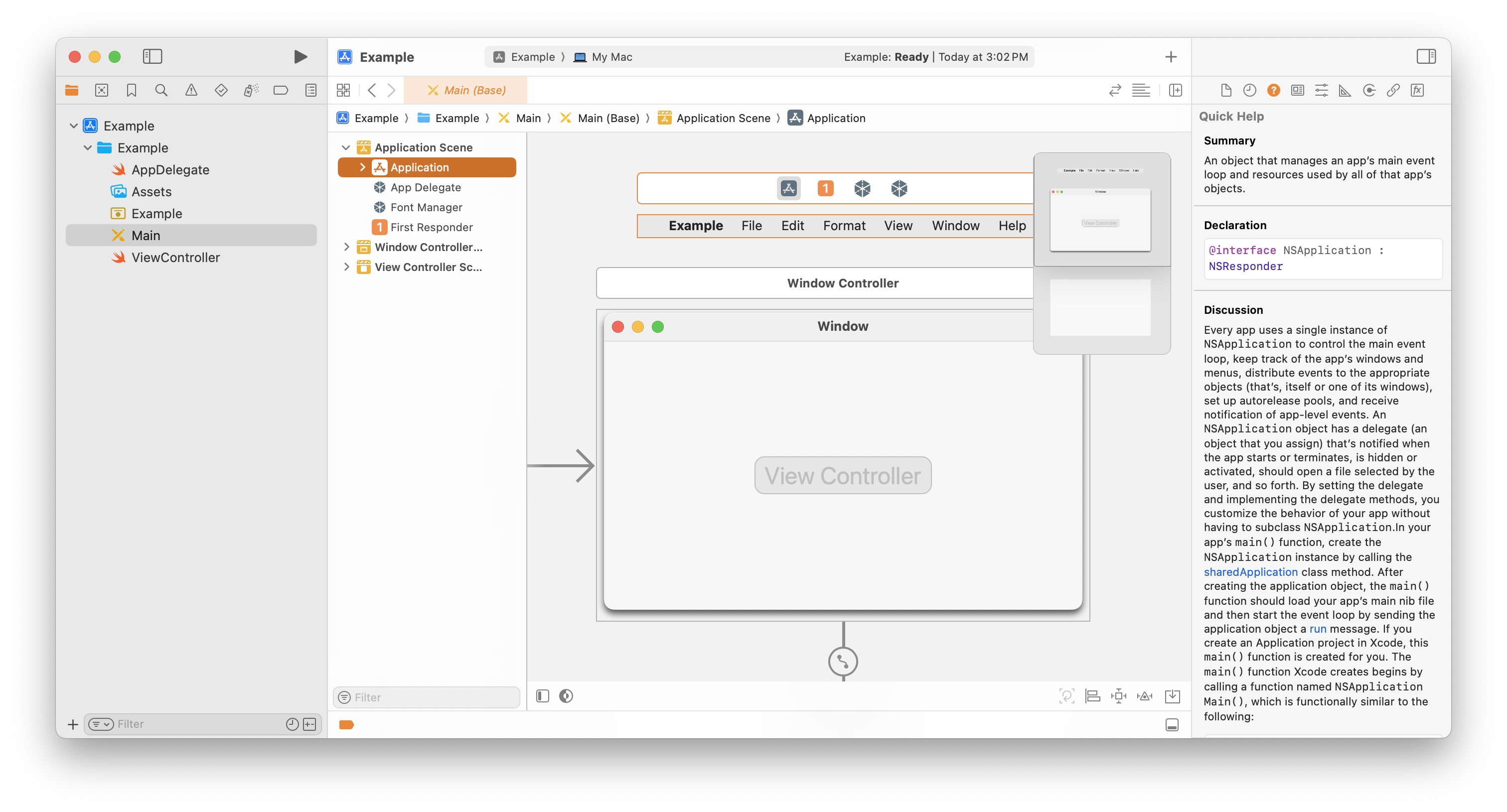Click the outline Filter field
This screenshot has height=812, width=1507.
[x=433, y=697]
